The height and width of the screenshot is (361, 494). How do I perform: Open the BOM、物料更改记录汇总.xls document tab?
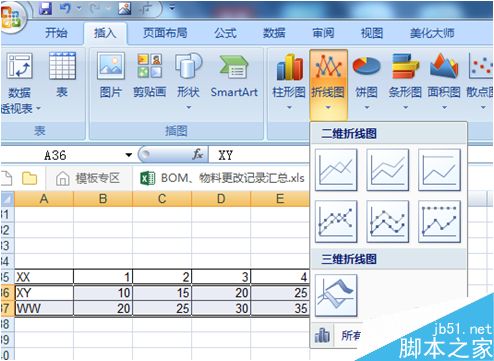222,179
